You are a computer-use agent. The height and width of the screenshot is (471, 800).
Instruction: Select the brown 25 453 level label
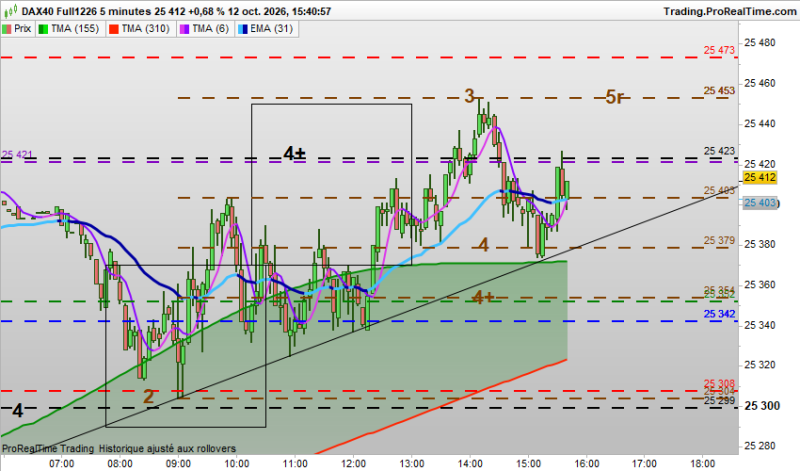pyautogui.click(x=719, y=90)
